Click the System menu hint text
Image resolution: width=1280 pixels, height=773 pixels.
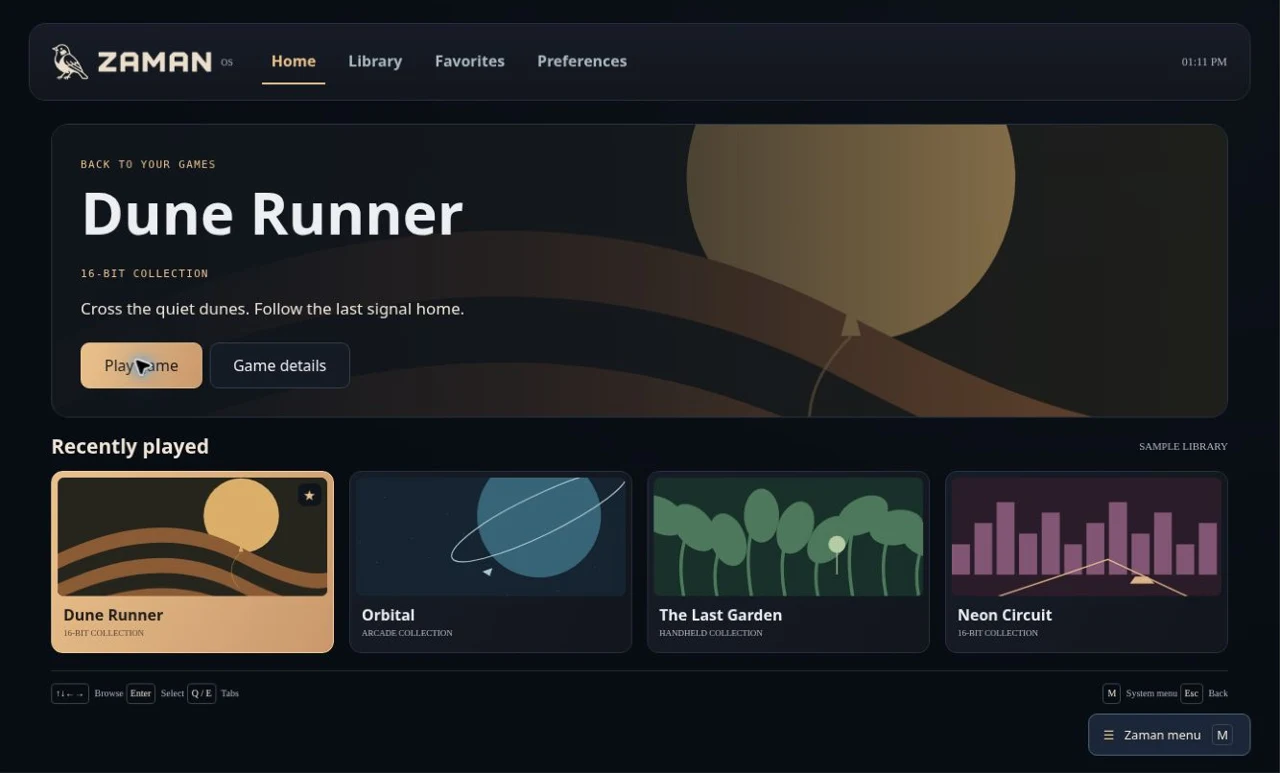1151,693
